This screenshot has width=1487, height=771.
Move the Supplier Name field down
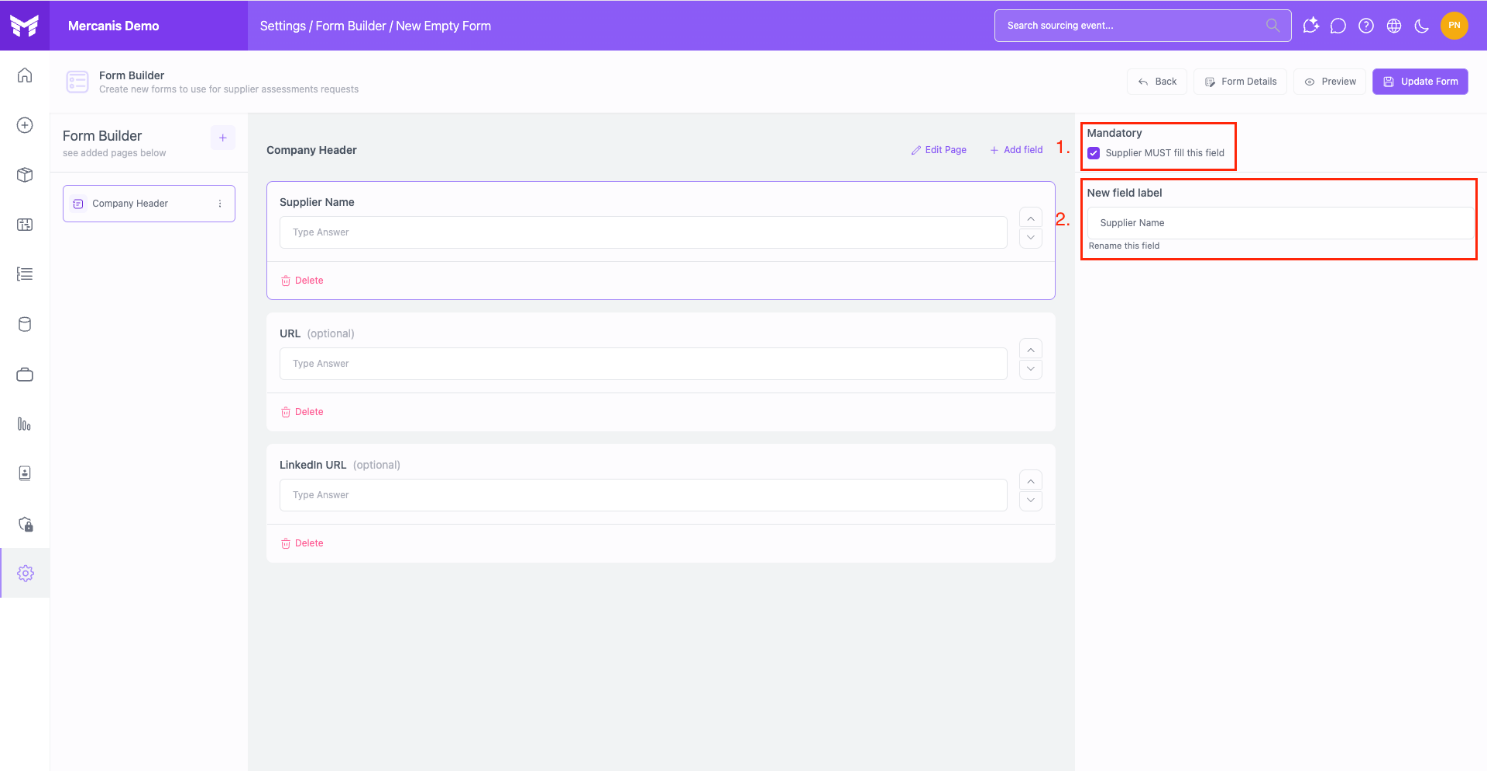[1031, 238]
